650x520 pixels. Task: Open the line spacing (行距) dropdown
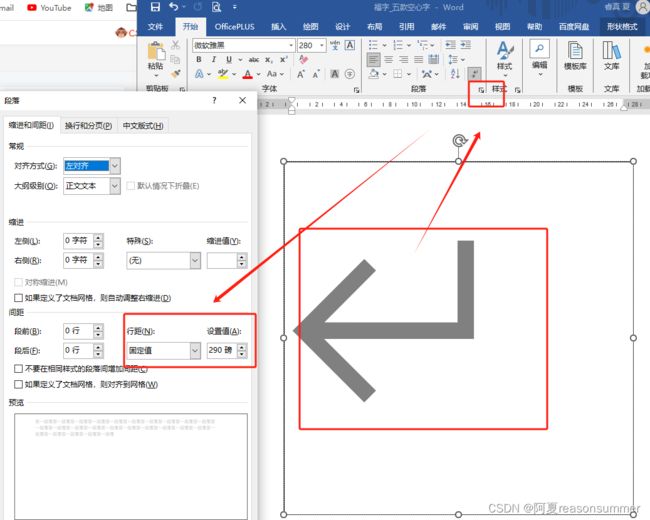tap(194, 351)
